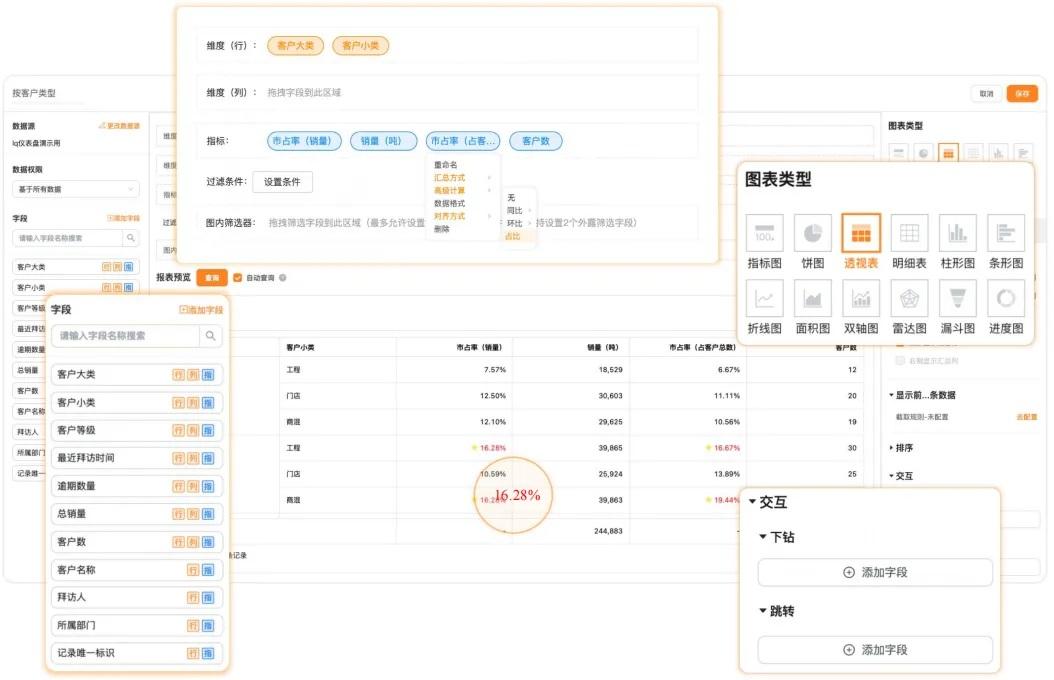Choose the 指标图 chart type icon
This screenshot has width=1054, height=680.
click(x=764, y=233)
